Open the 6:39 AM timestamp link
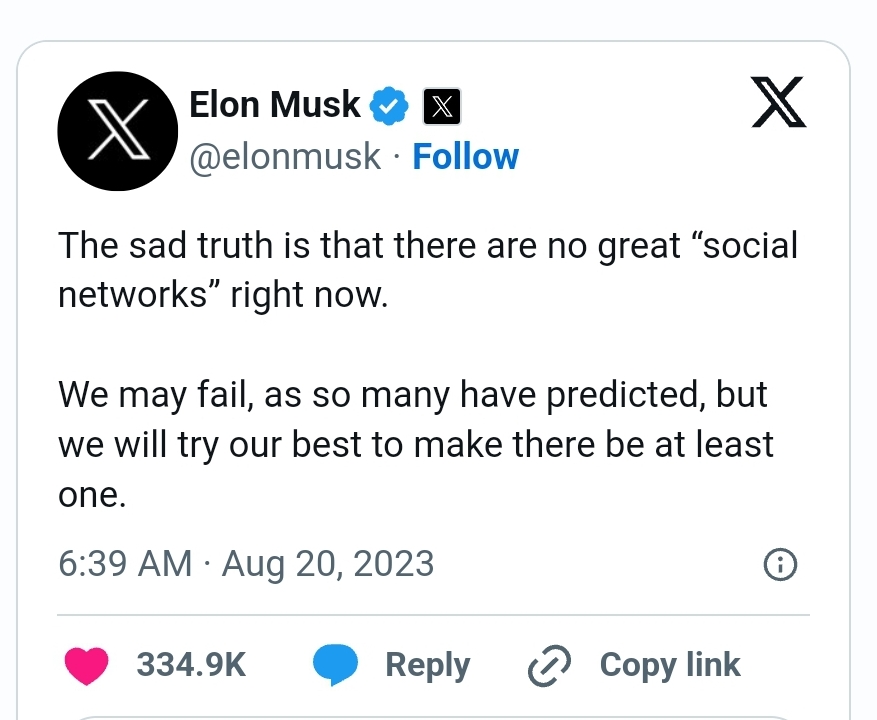The width and height of the screenshot is (877, 720). point(125,564)
